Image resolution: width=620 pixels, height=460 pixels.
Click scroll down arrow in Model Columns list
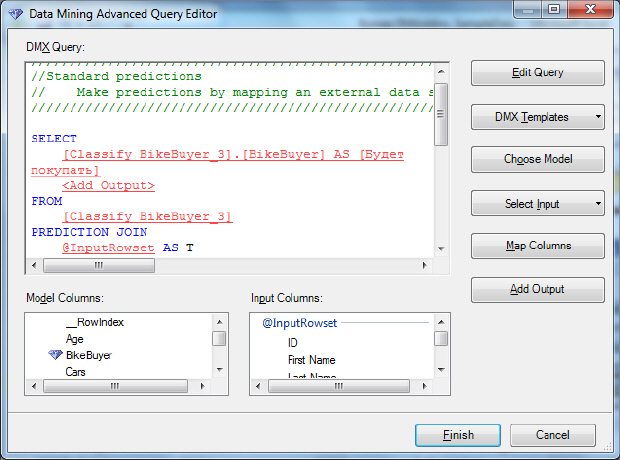220,369
